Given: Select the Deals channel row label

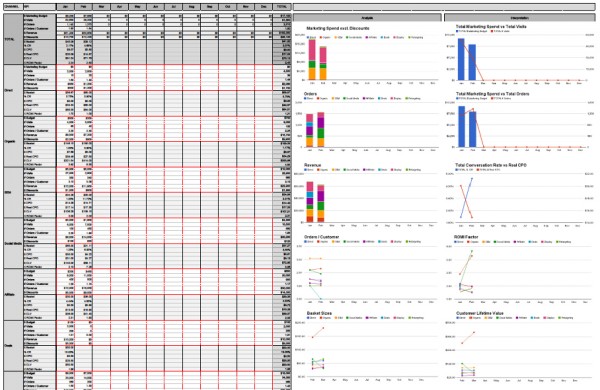Looking at the screenshot, I should (x=13, y=346).
